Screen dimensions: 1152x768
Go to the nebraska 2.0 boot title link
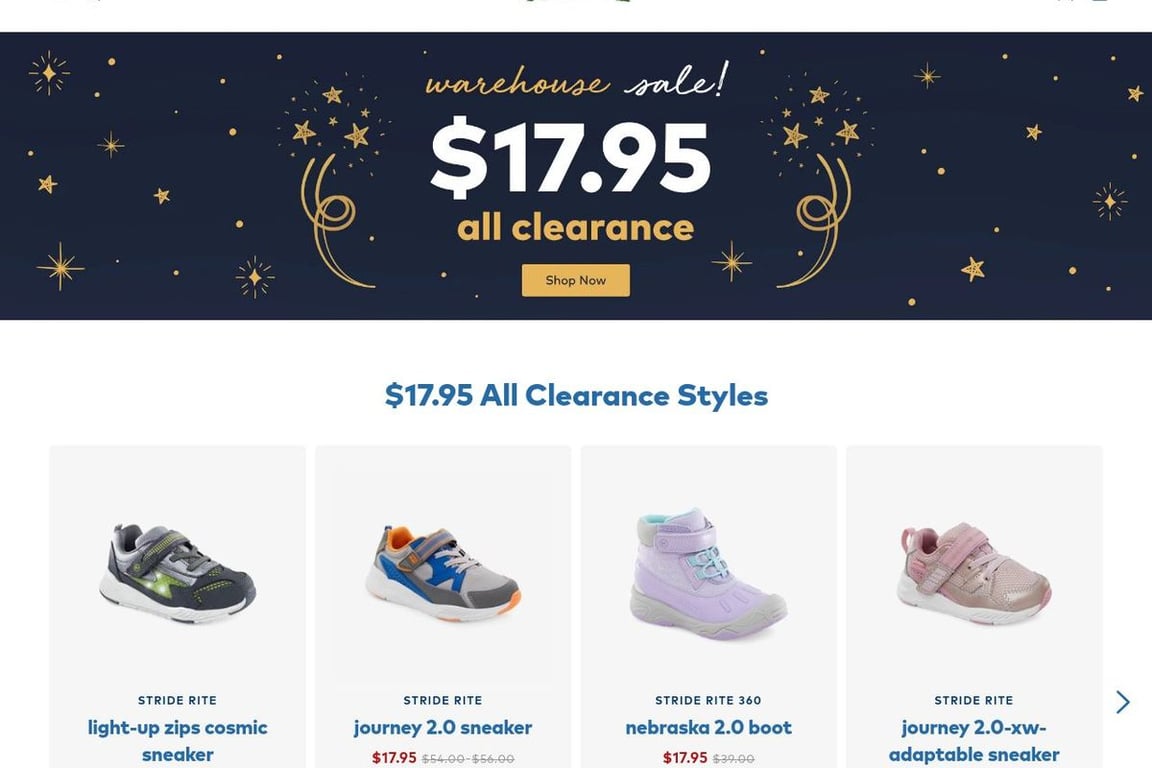click(x=708, y=727)
